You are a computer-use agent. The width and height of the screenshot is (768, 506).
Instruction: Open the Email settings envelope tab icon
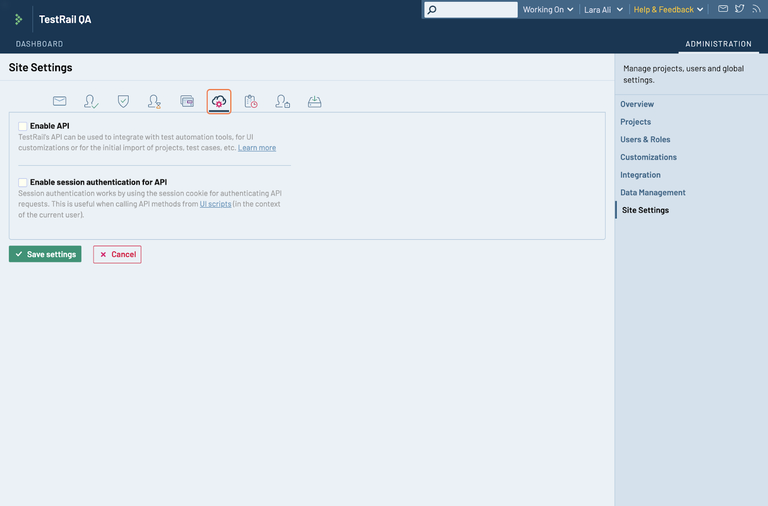(x=60, y=101)
